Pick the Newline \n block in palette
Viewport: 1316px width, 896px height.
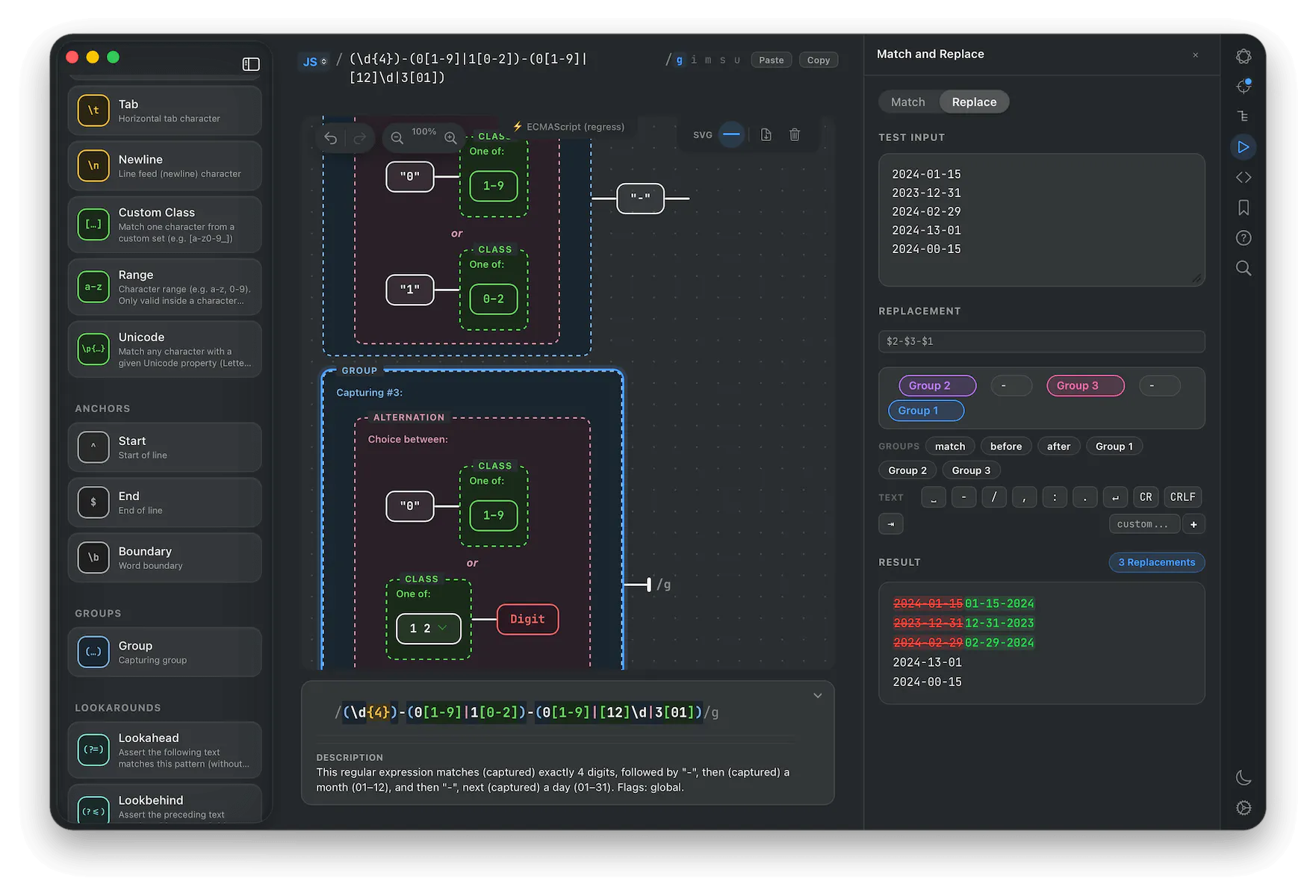point(164,166)
